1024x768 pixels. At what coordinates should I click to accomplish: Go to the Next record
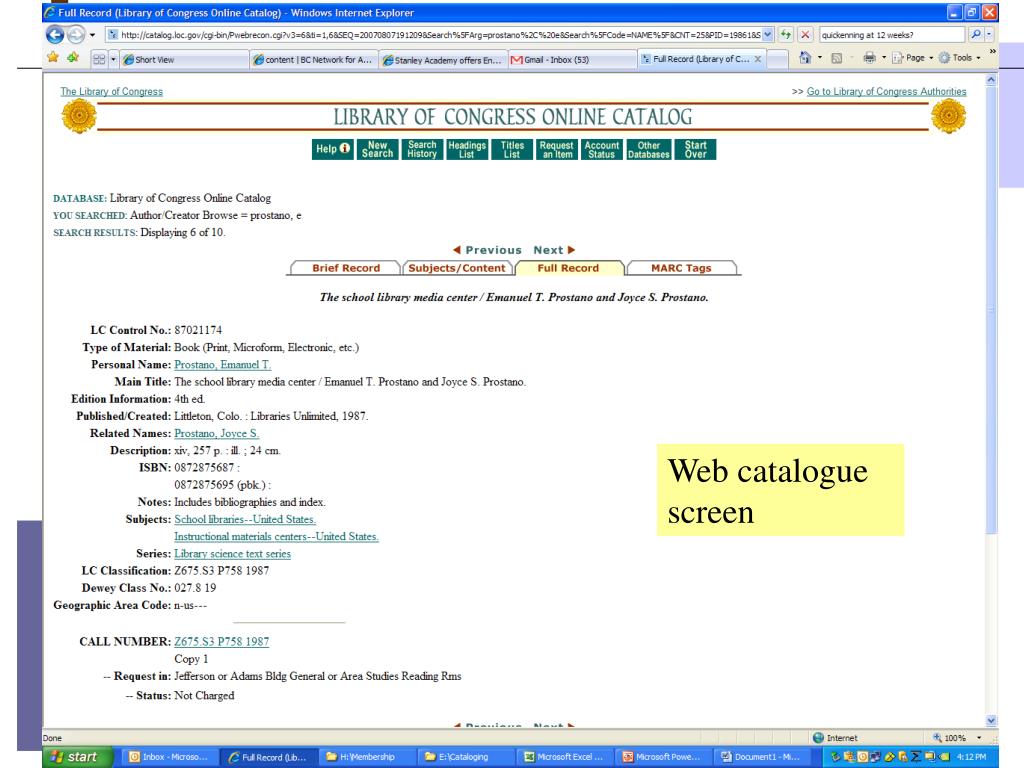554,250
